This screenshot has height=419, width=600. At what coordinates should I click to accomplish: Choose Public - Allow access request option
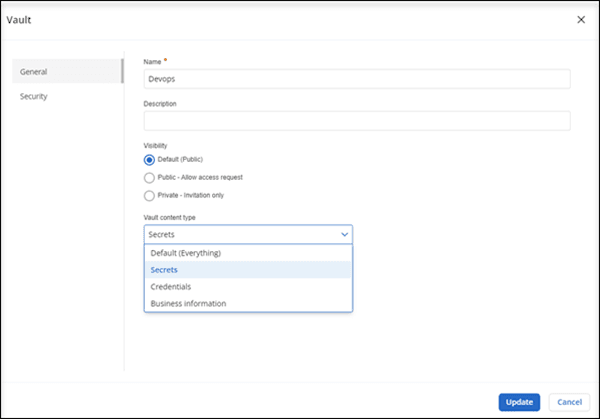click(x=150, y=177)
